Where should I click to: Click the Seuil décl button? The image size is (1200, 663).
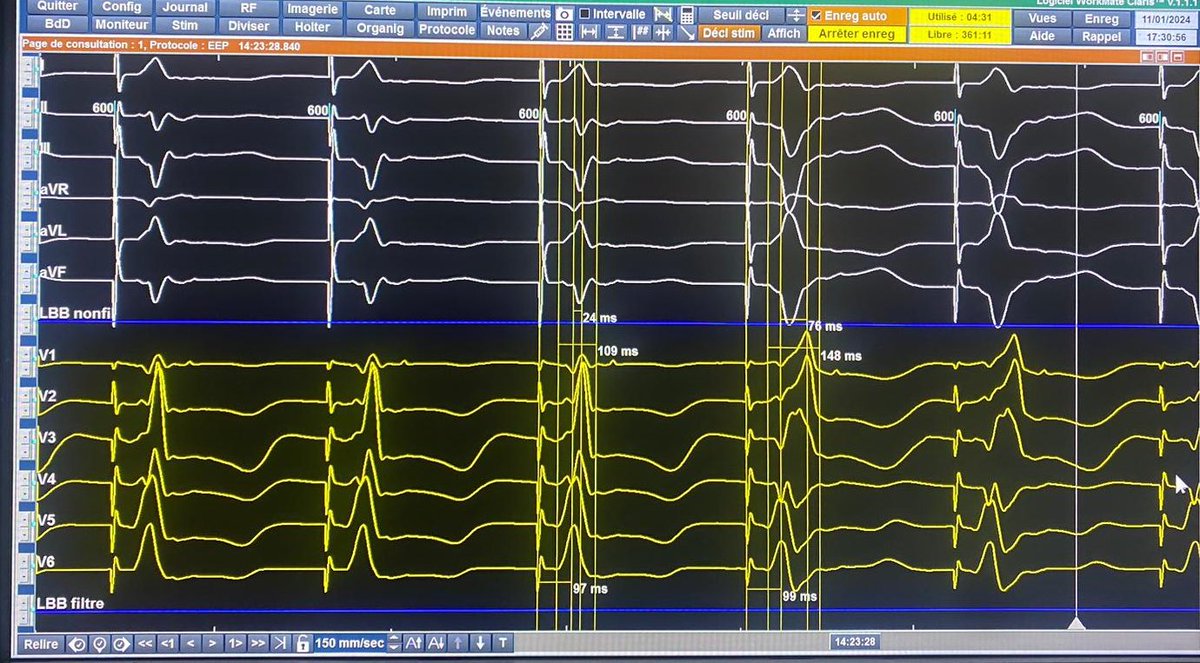point(741,15)
